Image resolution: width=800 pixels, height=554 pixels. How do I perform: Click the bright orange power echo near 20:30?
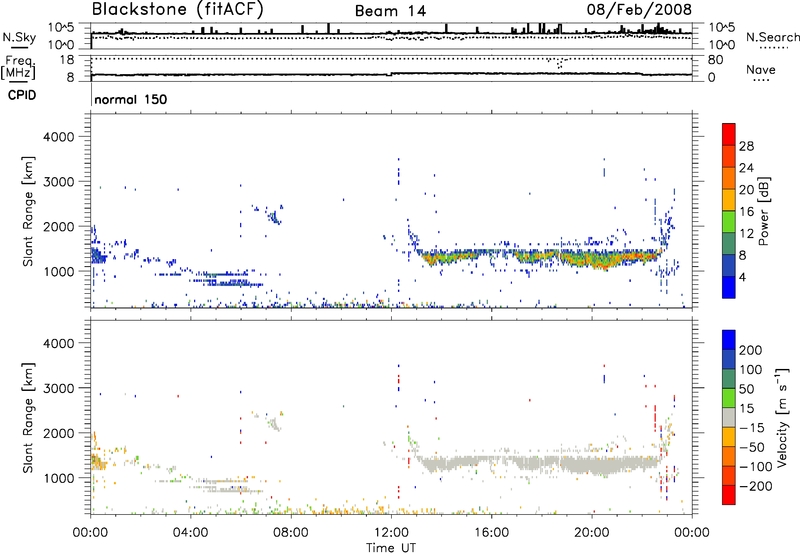click(604, 264)
